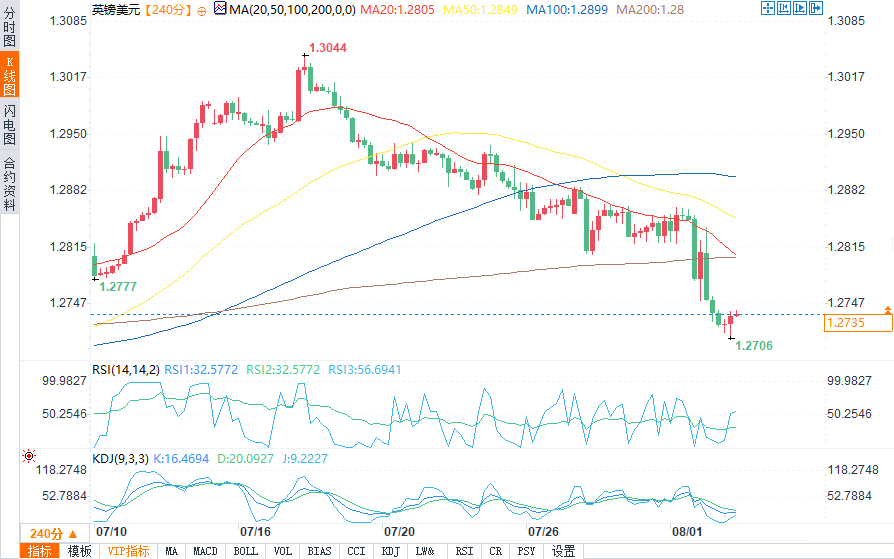Apply the CCI indicator

(356, 551)
